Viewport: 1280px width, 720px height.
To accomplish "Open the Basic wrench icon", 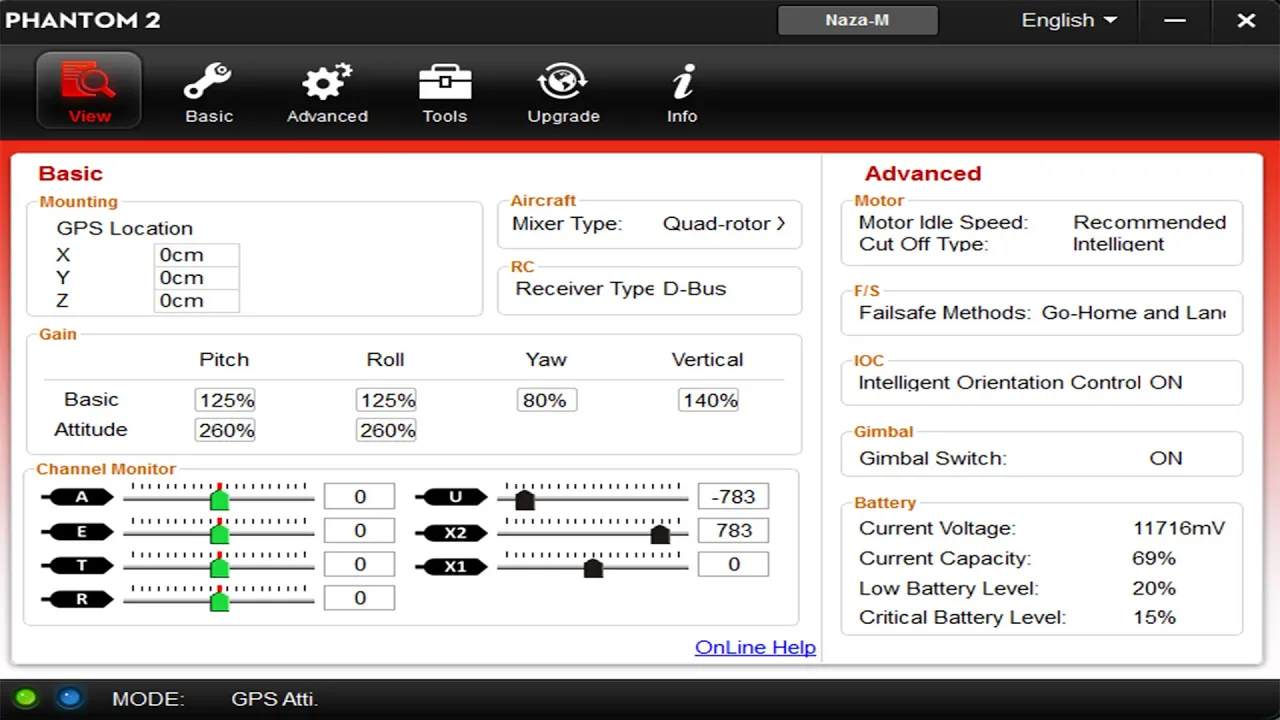I will [208, 82].
